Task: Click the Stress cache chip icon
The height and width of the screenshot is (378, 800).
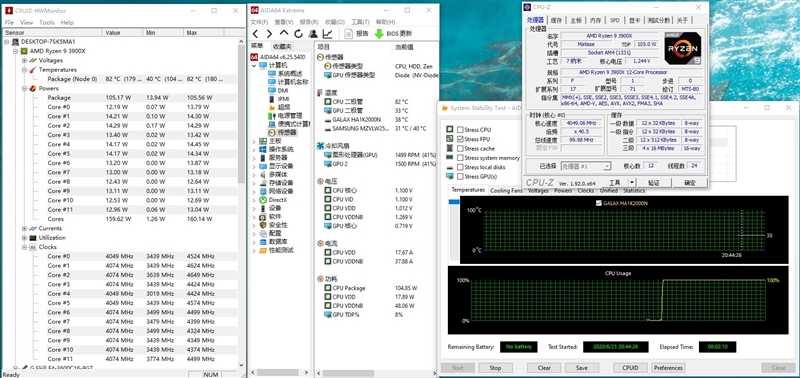Action: [x=450, y=148]
